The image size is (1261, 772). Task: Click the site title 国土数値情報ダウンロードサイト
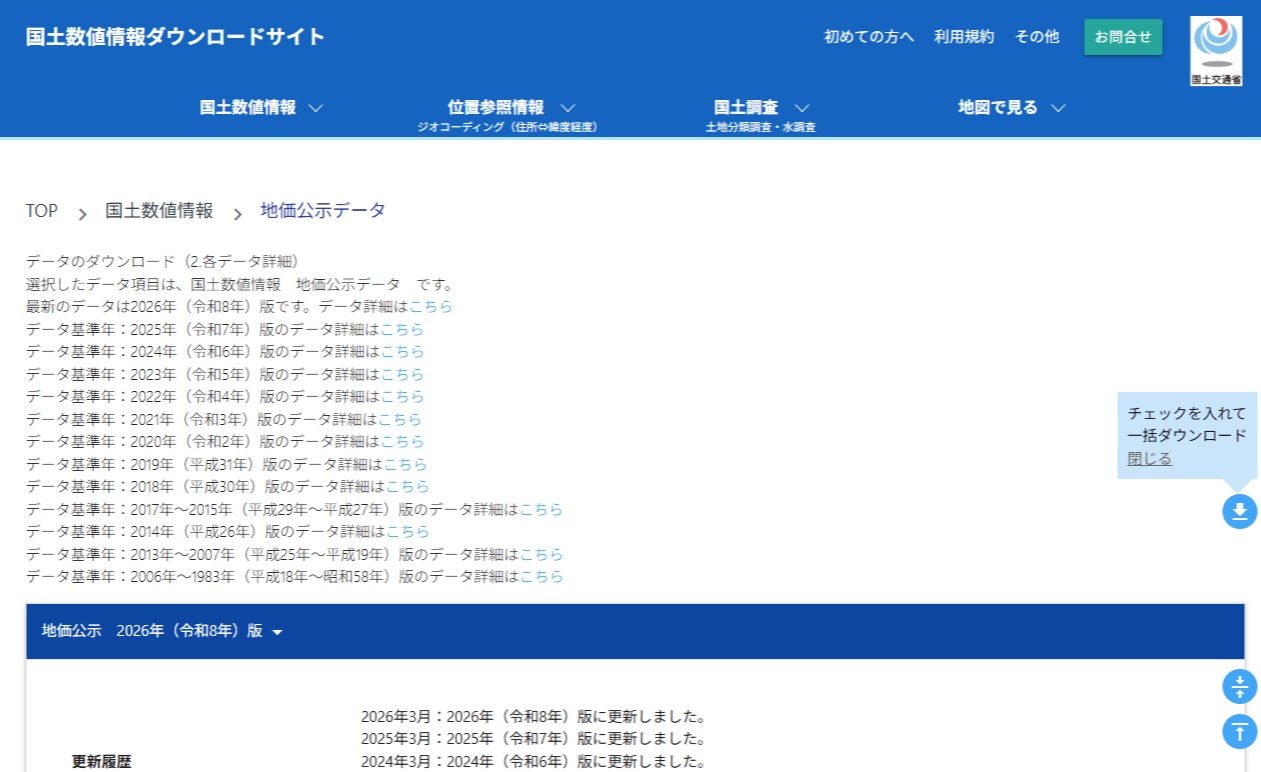coord(175,37)
